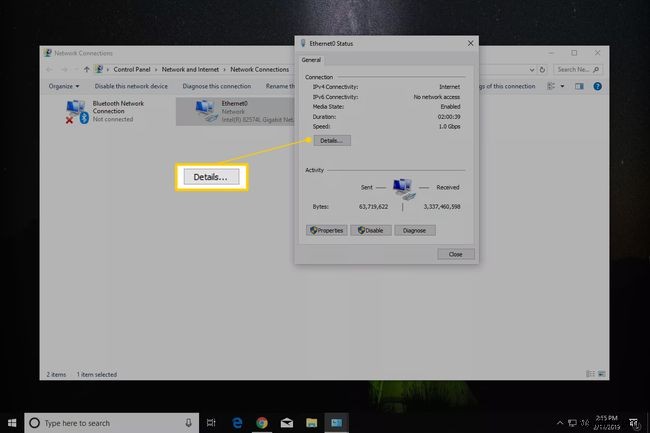Select the Ethernet0 adapter icon
Screen dimensions: 650x433
(206, 111)
